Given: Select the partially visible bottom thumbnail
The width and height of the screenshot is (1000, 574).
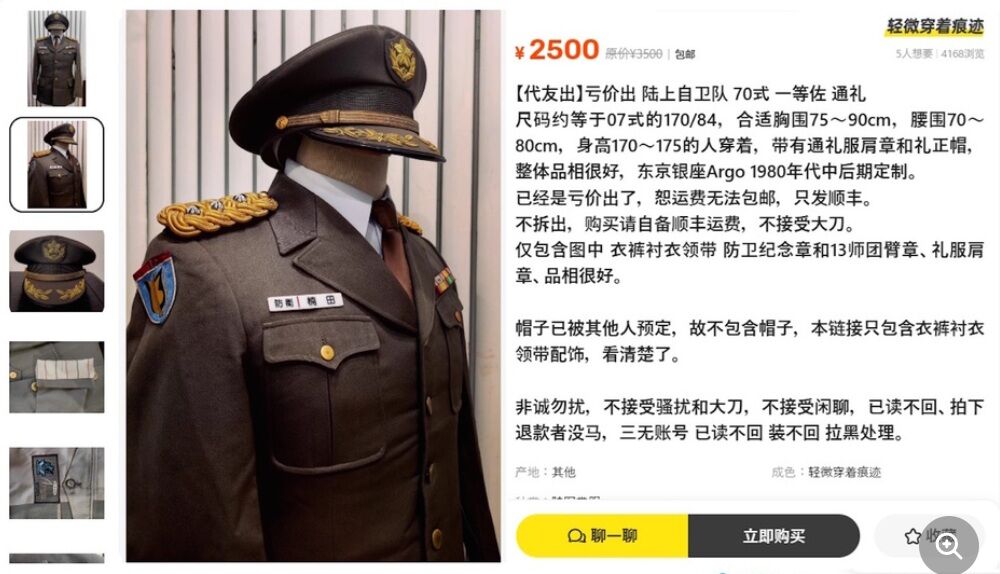Looking at the screenshot, I should click(57, 558).
